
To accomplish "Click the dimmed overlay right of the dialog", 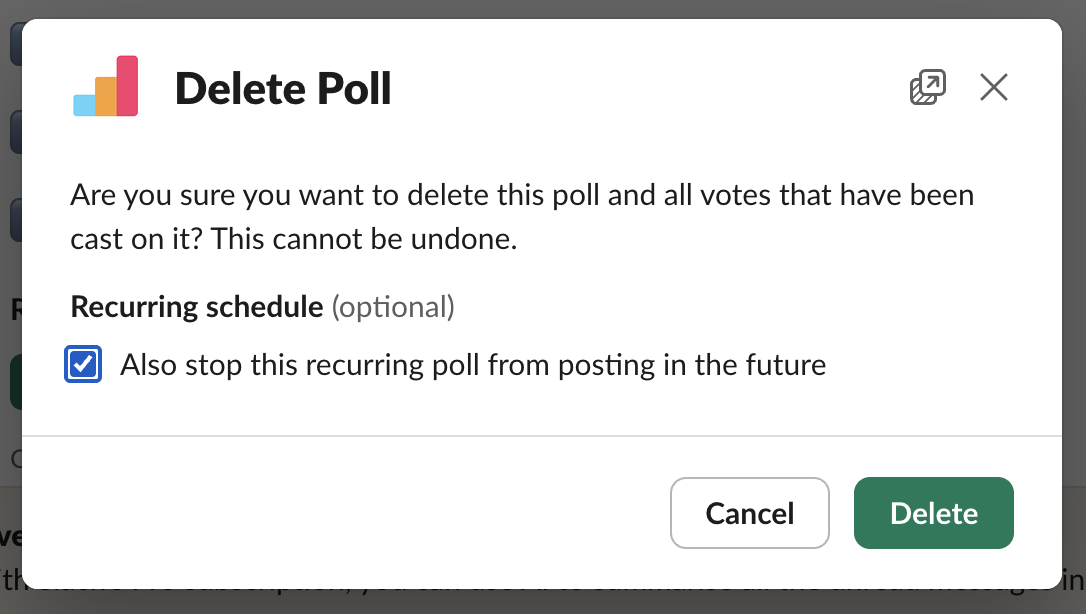I will pos(1074,300).
